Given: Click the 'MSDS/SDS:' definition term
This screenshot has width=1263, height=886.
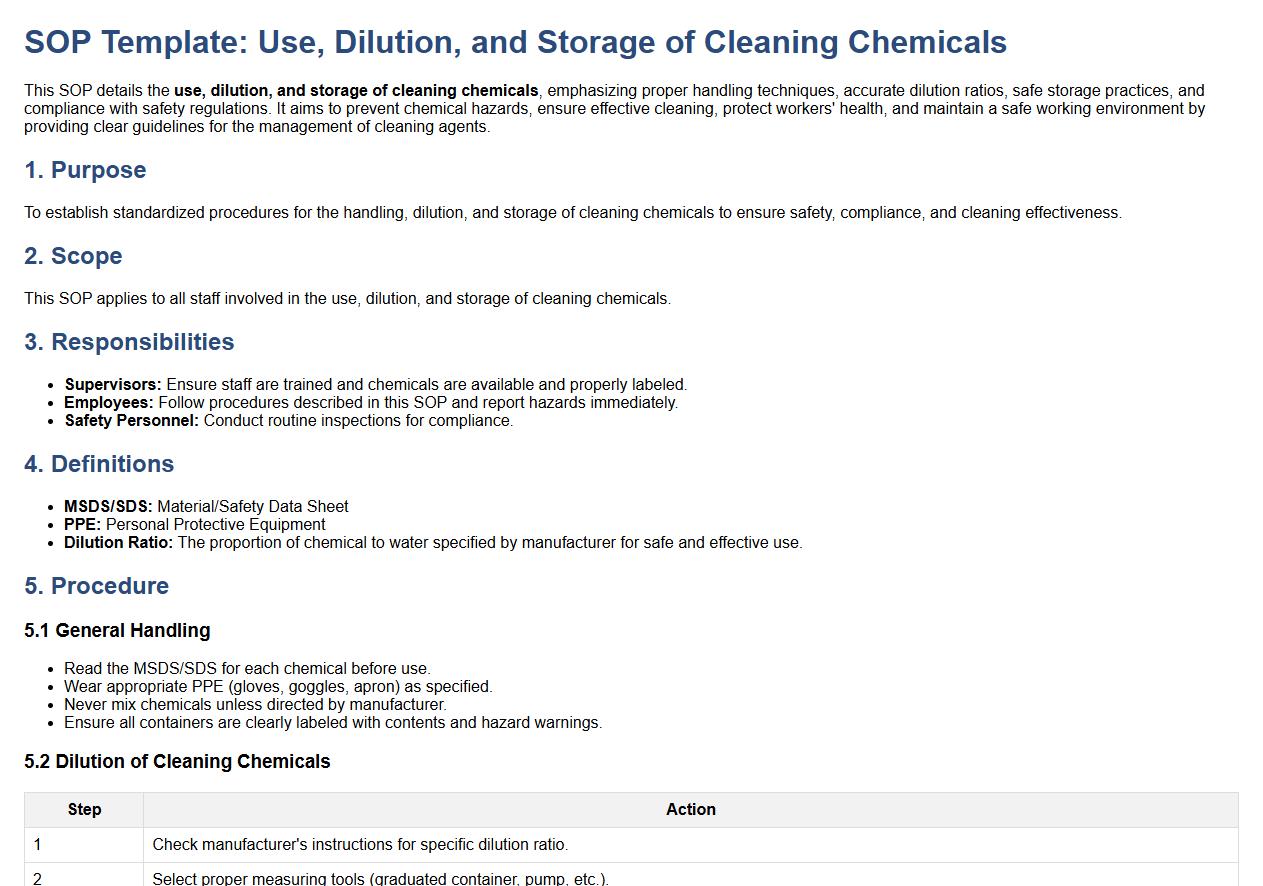Looking at the screenshot, I should coord(108,506).
